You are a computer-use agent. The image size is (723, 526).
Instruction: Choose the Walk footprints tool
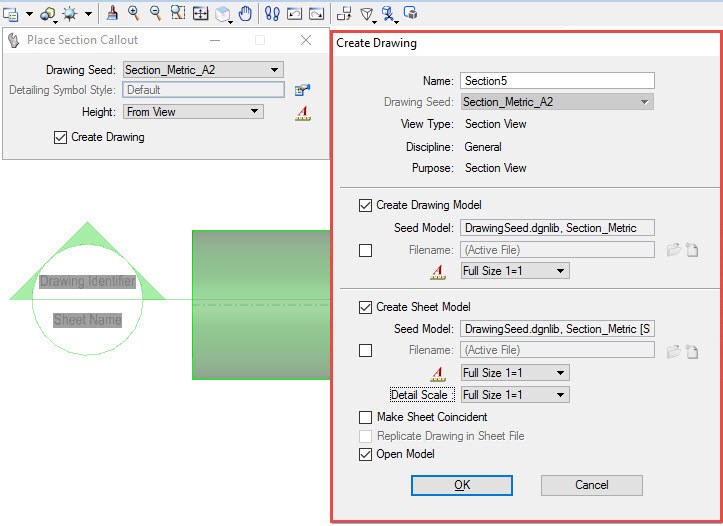[272, 13]
